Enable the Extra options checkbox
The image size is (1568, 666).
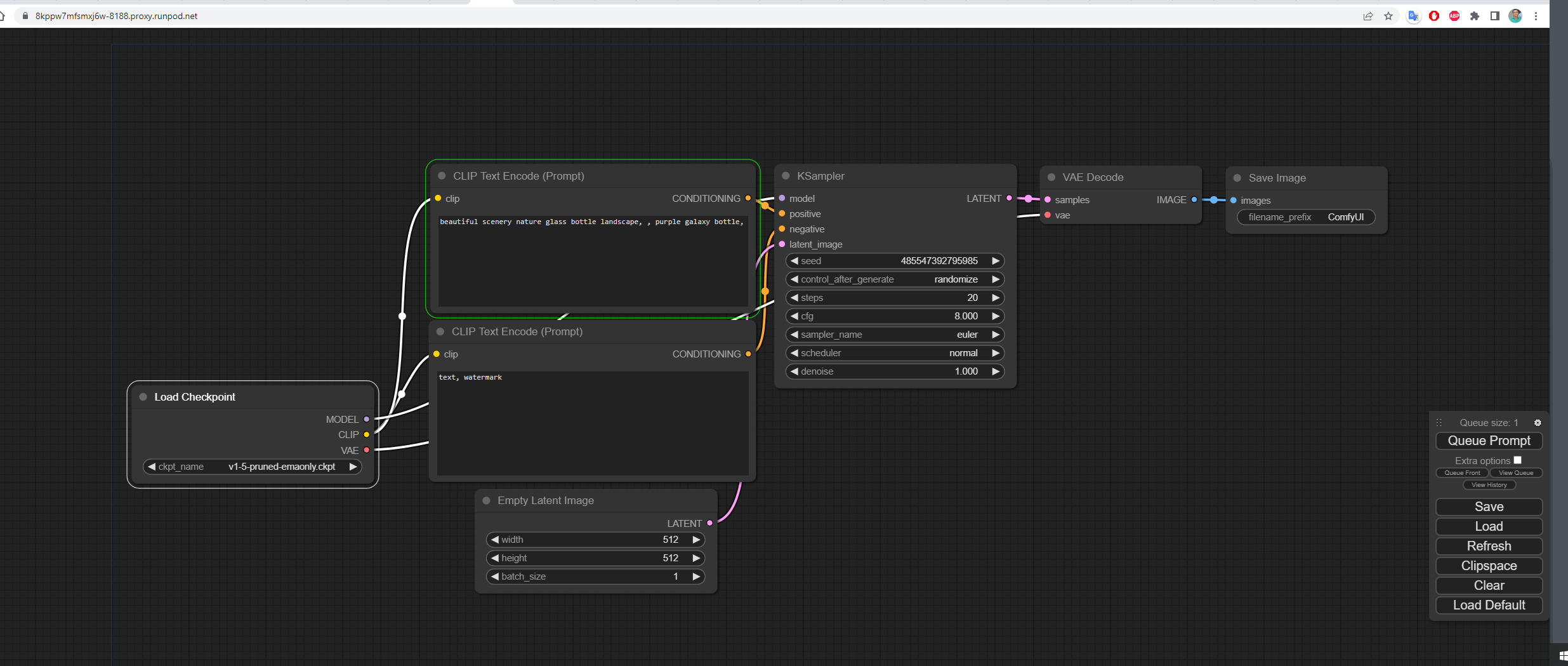[x=1517, y=460]
